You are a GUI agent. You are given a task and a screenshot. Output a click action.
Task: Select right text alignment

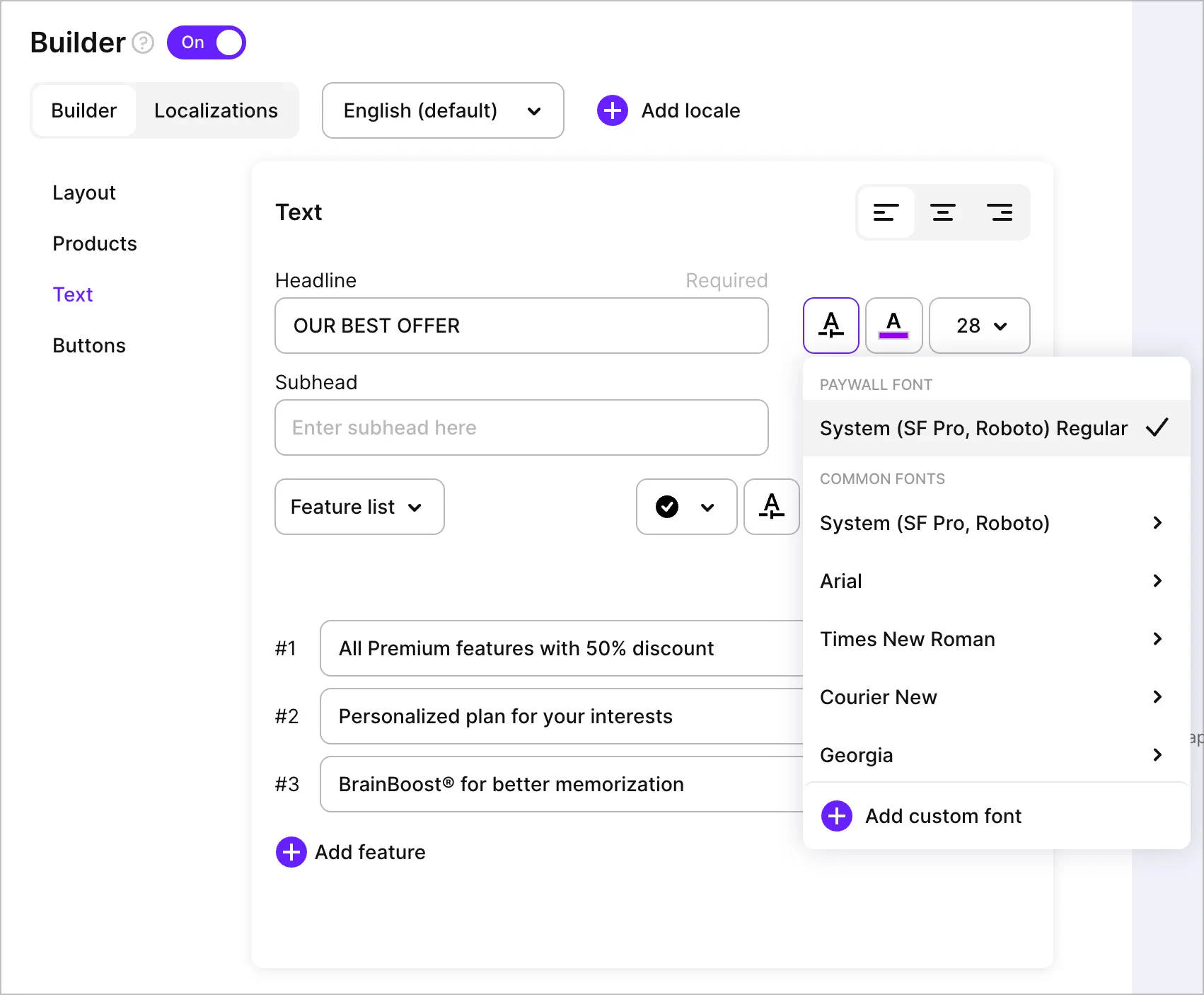1000,212
